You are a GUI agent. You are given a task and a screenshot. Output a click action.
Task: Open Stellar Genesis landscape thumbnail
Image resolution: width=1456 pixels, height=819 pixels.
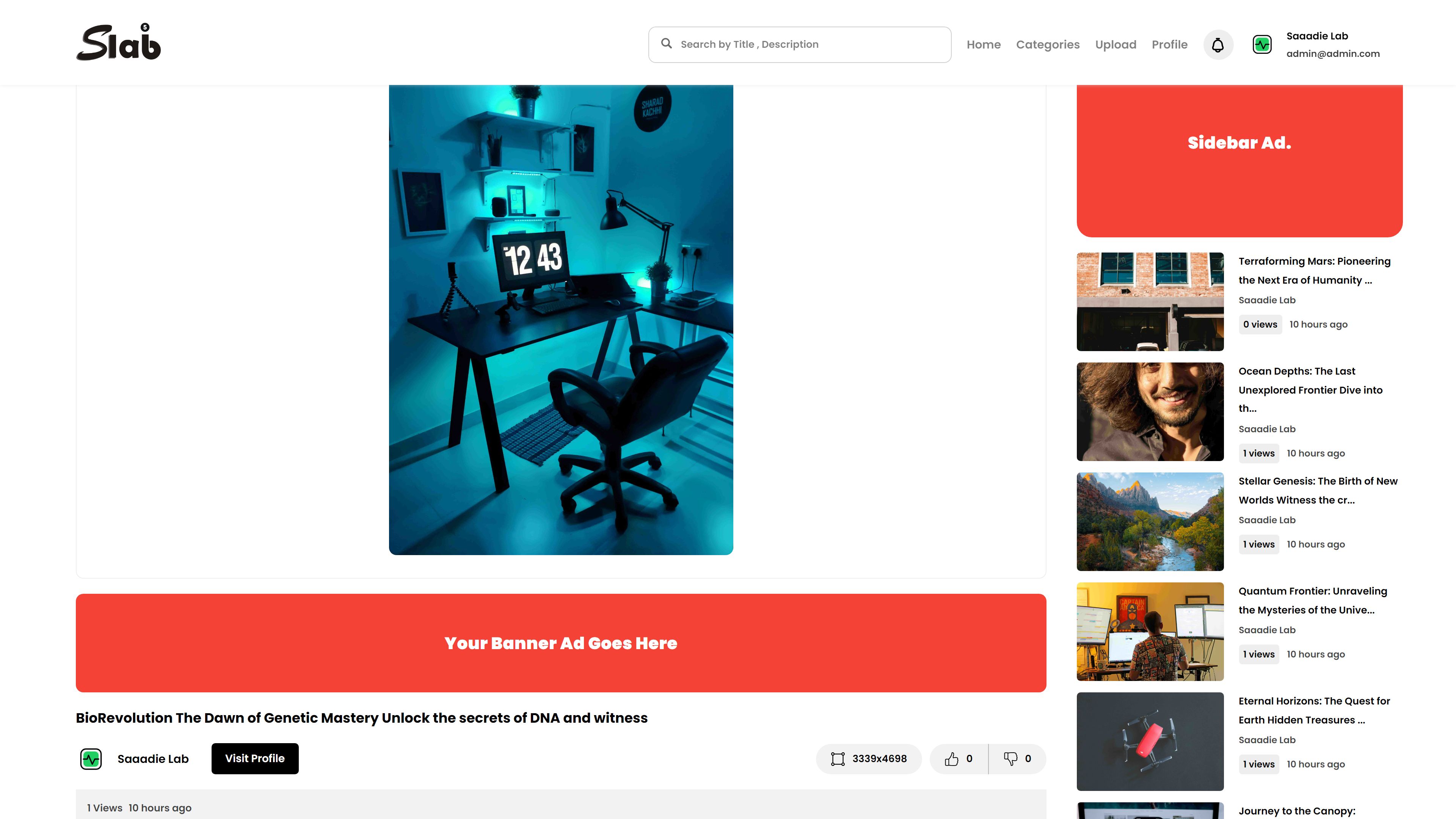coord(1150,521)
